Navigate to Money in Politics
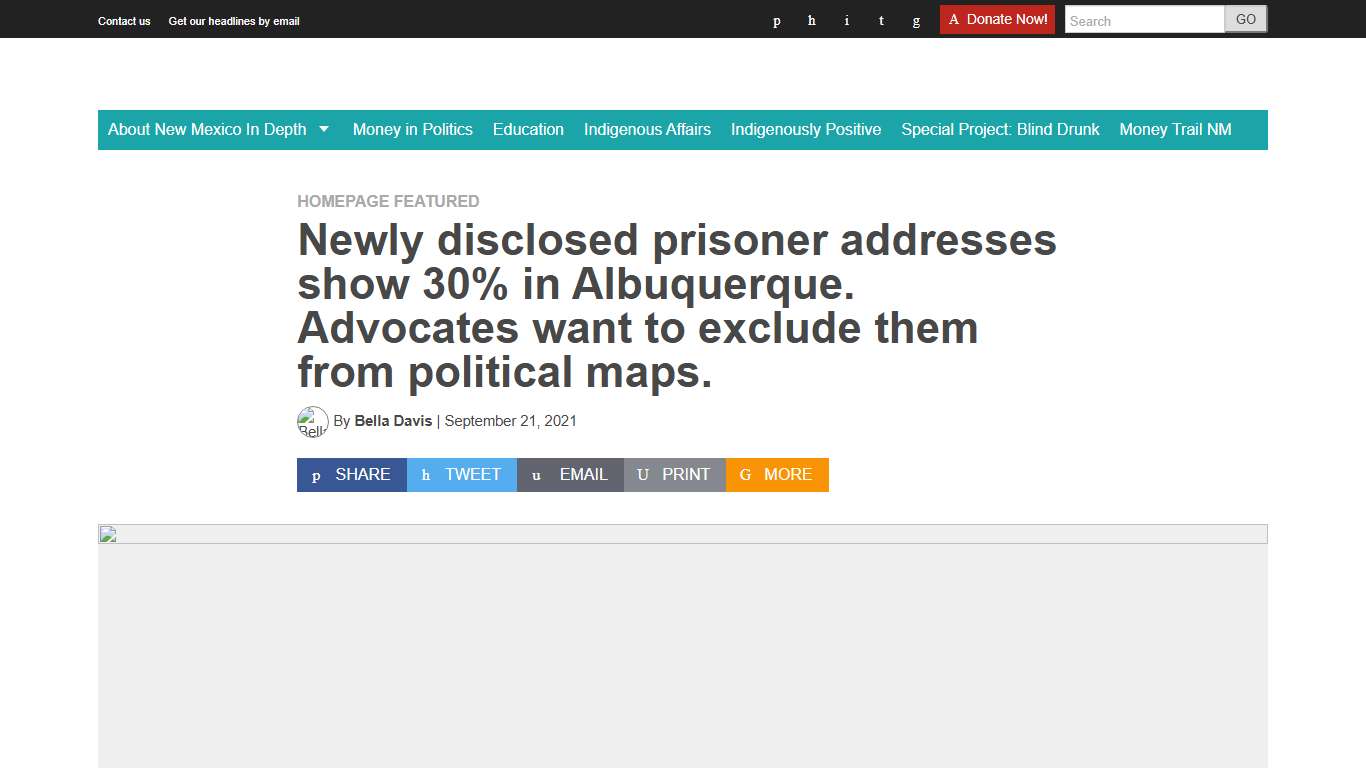This screenshot has width=1366, height=768. click(412, 130)
